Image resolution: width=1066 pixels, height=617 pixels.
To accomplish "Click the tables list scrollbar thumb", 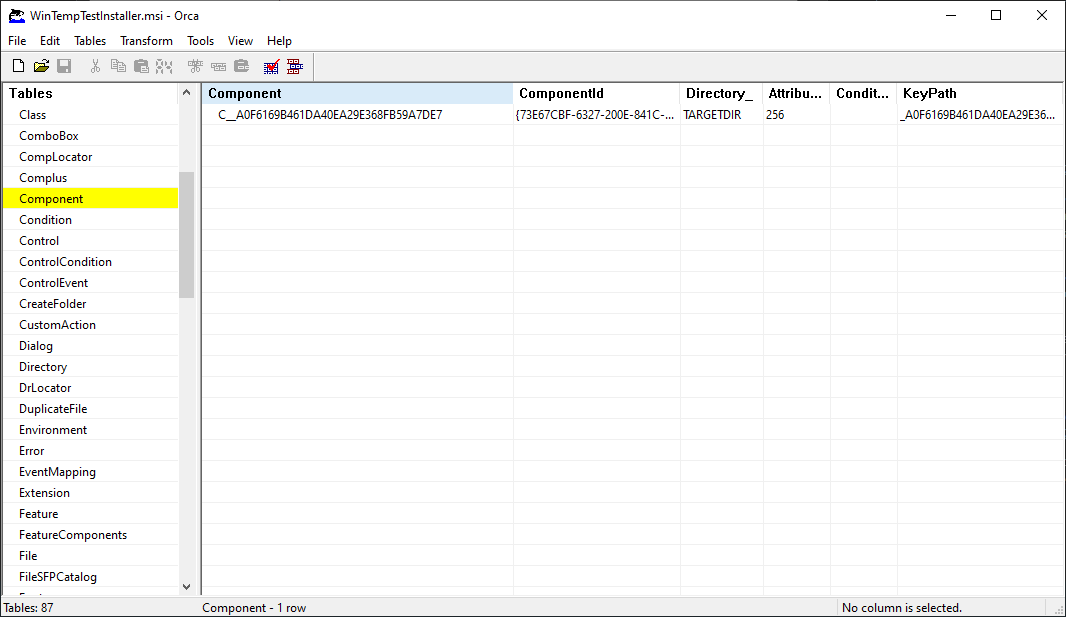I will tap(187, 234).
